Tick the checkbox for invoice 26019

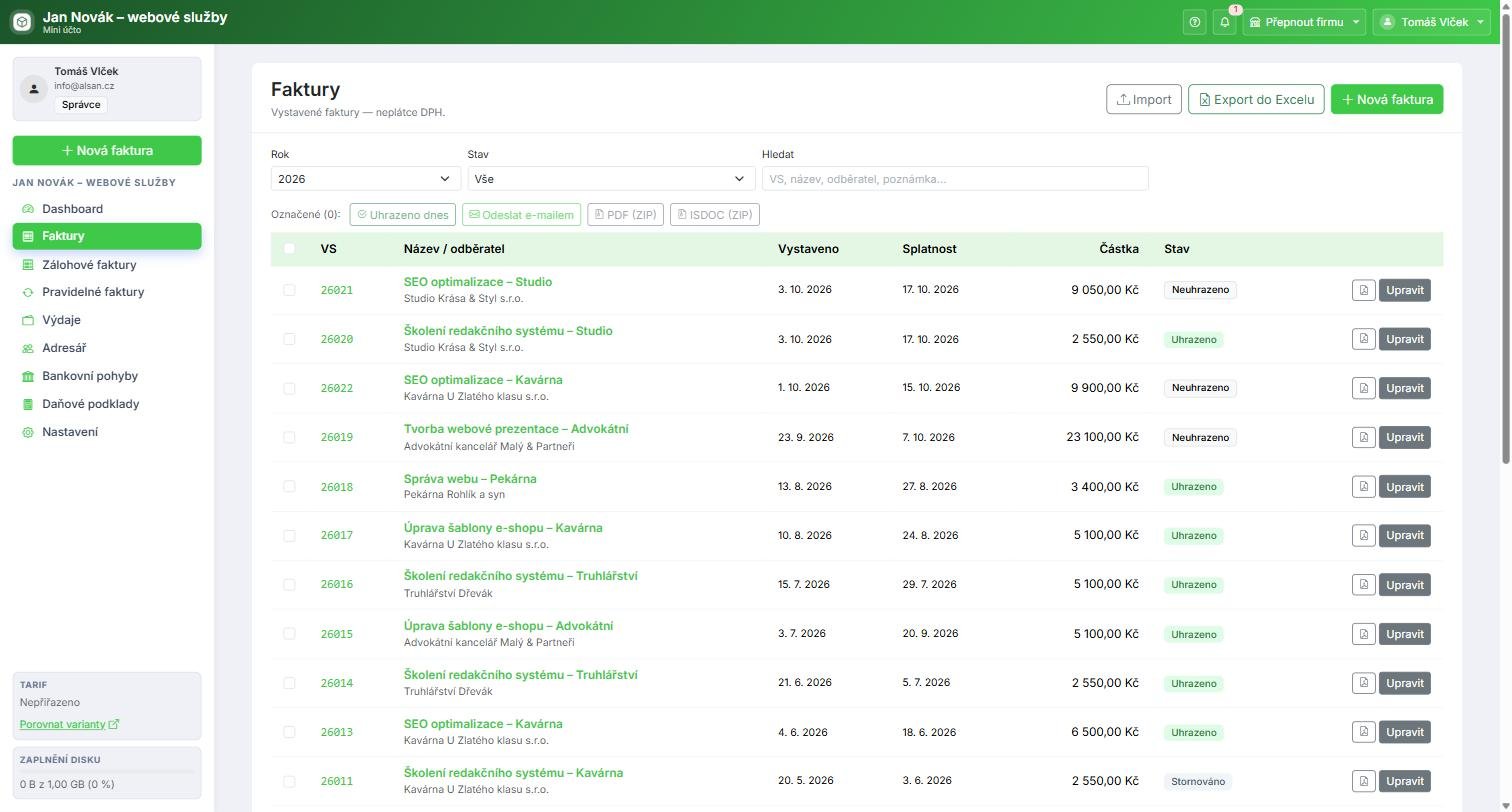tap(289, 437)
